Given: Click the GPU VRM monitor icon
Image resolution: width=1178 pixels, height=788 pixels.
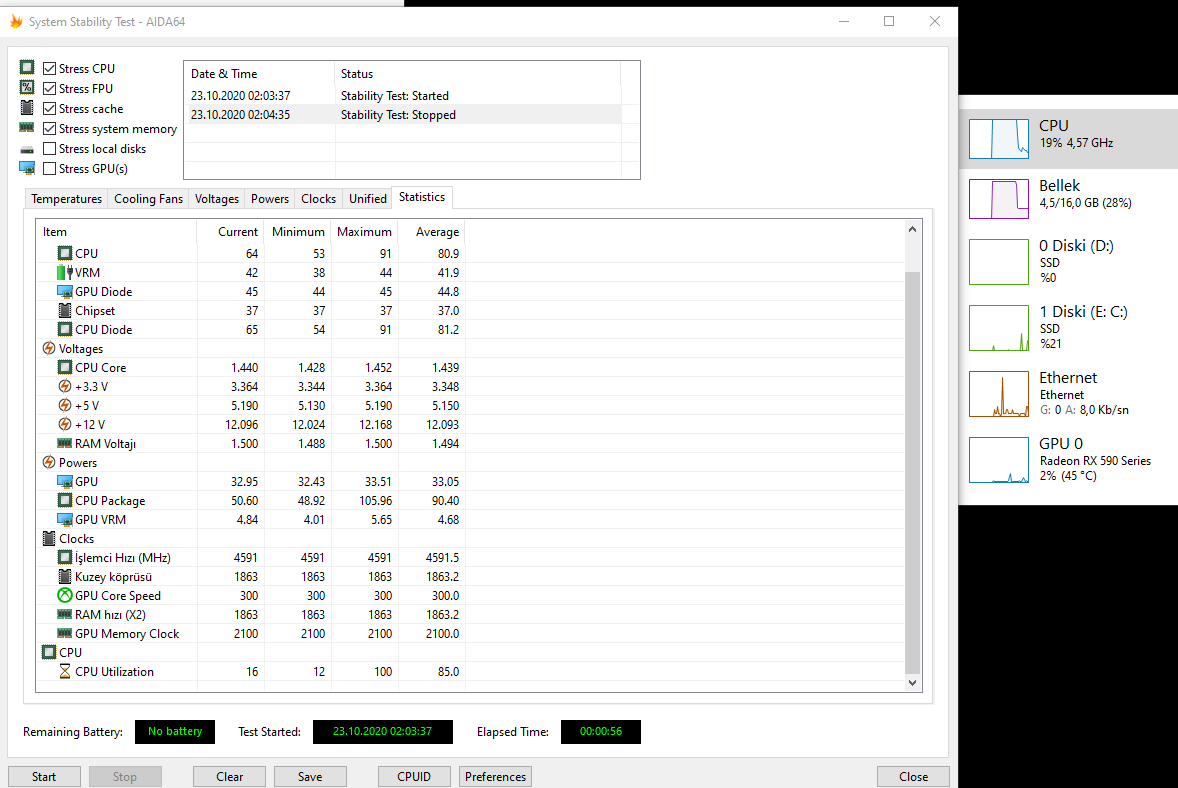Looking at the screenshot, I should pos(65,519).
